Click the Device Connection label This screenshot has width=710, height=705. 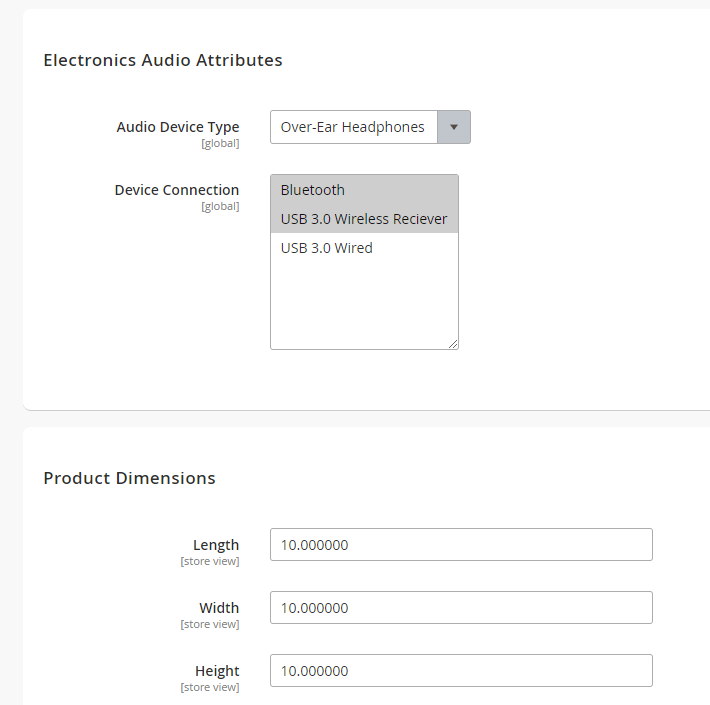[177, 190]
